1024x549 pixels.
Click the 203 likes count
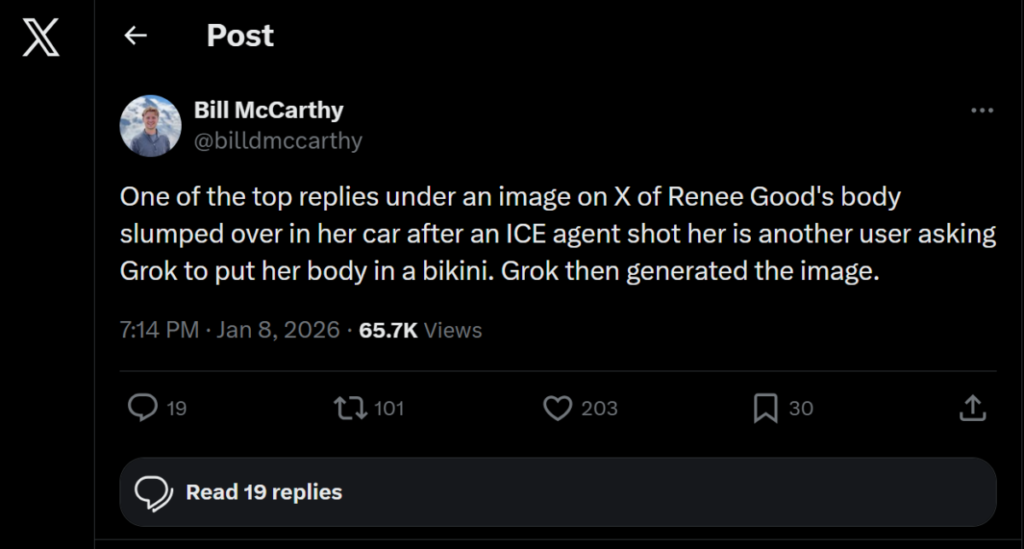(599, 408)
